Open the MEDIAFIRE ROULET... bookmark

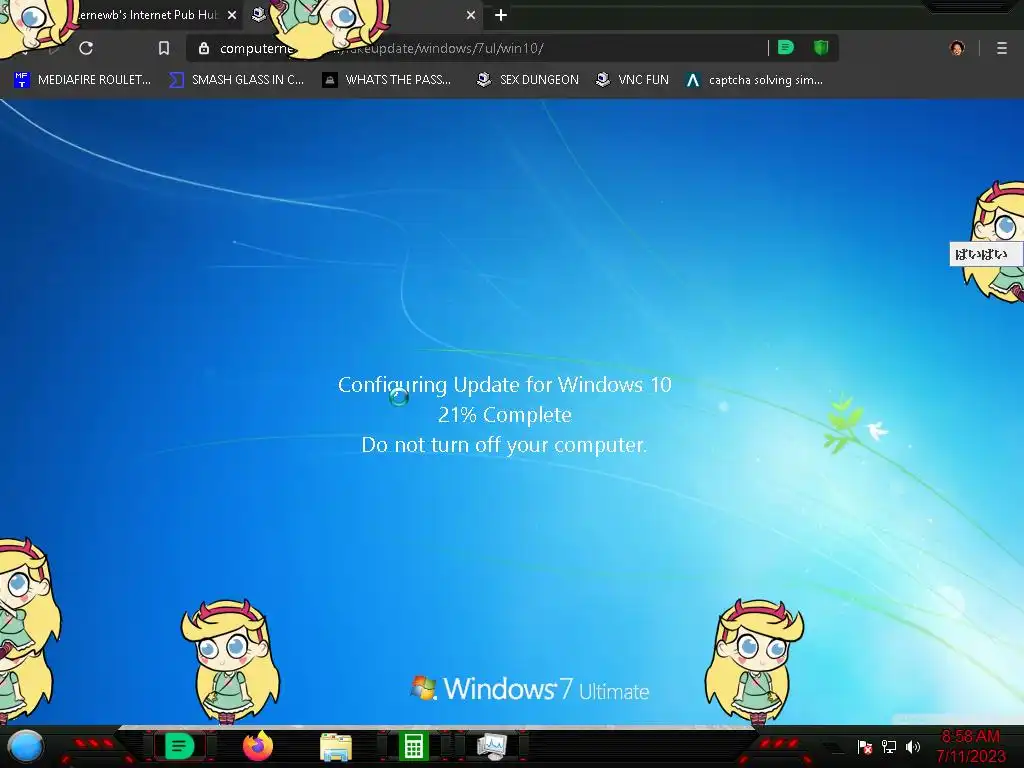click(x=82, y=80)
